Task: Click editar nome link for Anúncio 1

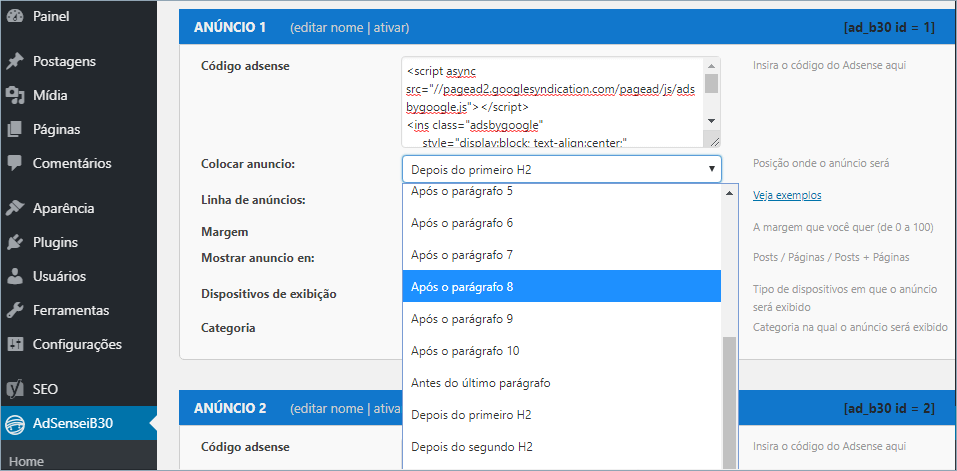Action: (330, 27)
